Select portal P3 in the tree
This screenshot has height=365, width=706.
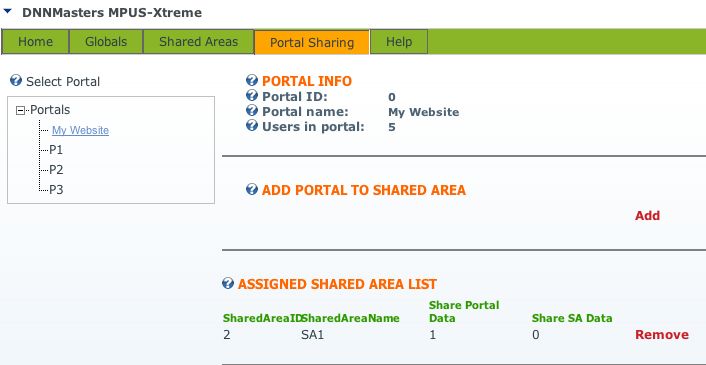point(56,189)
